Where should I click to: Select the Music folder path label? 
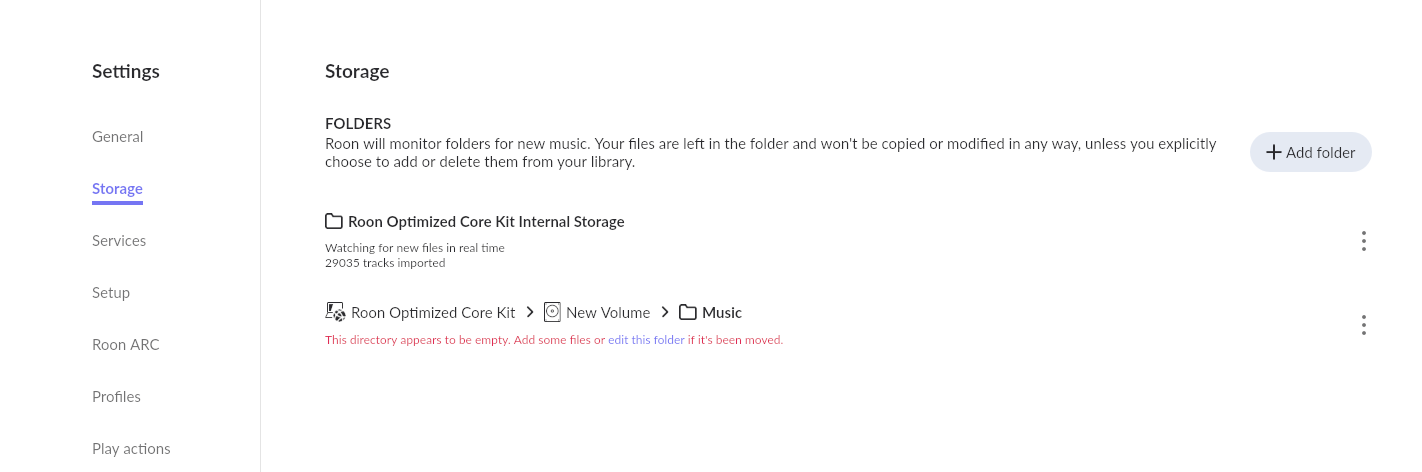click(722, 313)
